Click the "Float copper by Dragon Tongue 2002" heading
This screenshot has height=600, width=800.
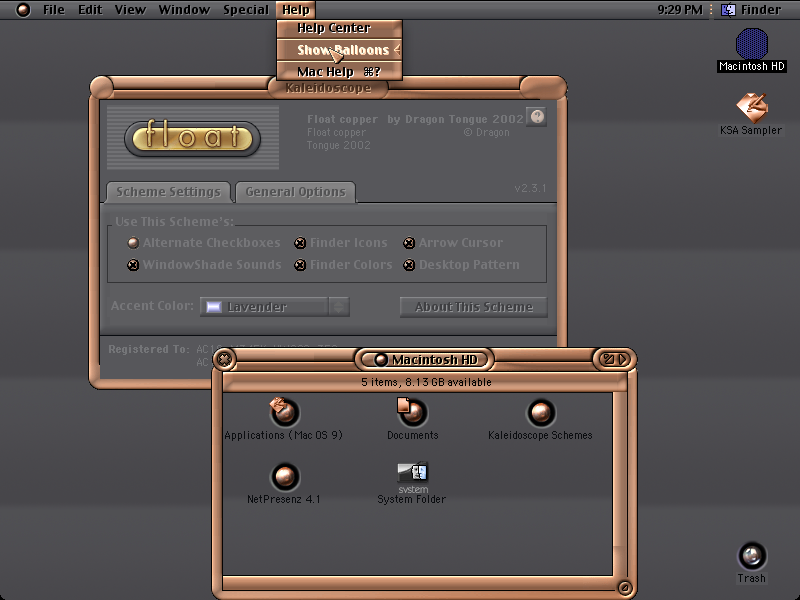tap(415, 119)
